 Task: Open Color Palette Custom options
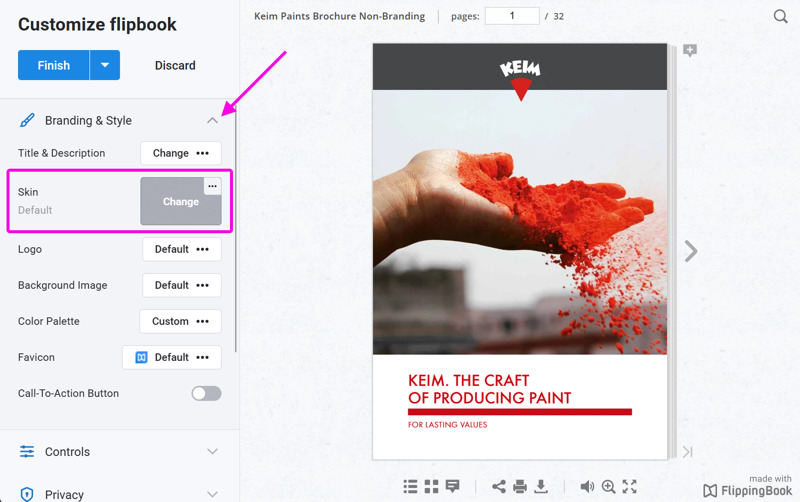180,321
